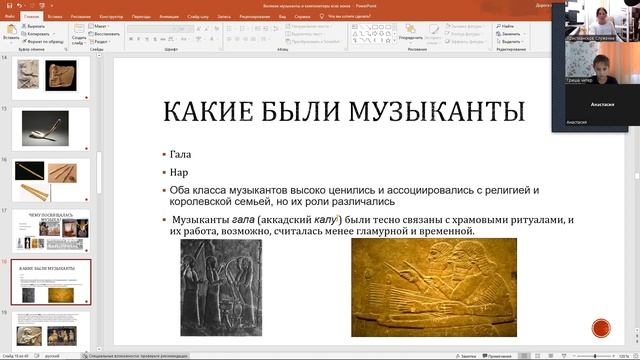This screenshot has width=640, height=360.
Task: Reset slide with Восстановить
Action: 104,34
